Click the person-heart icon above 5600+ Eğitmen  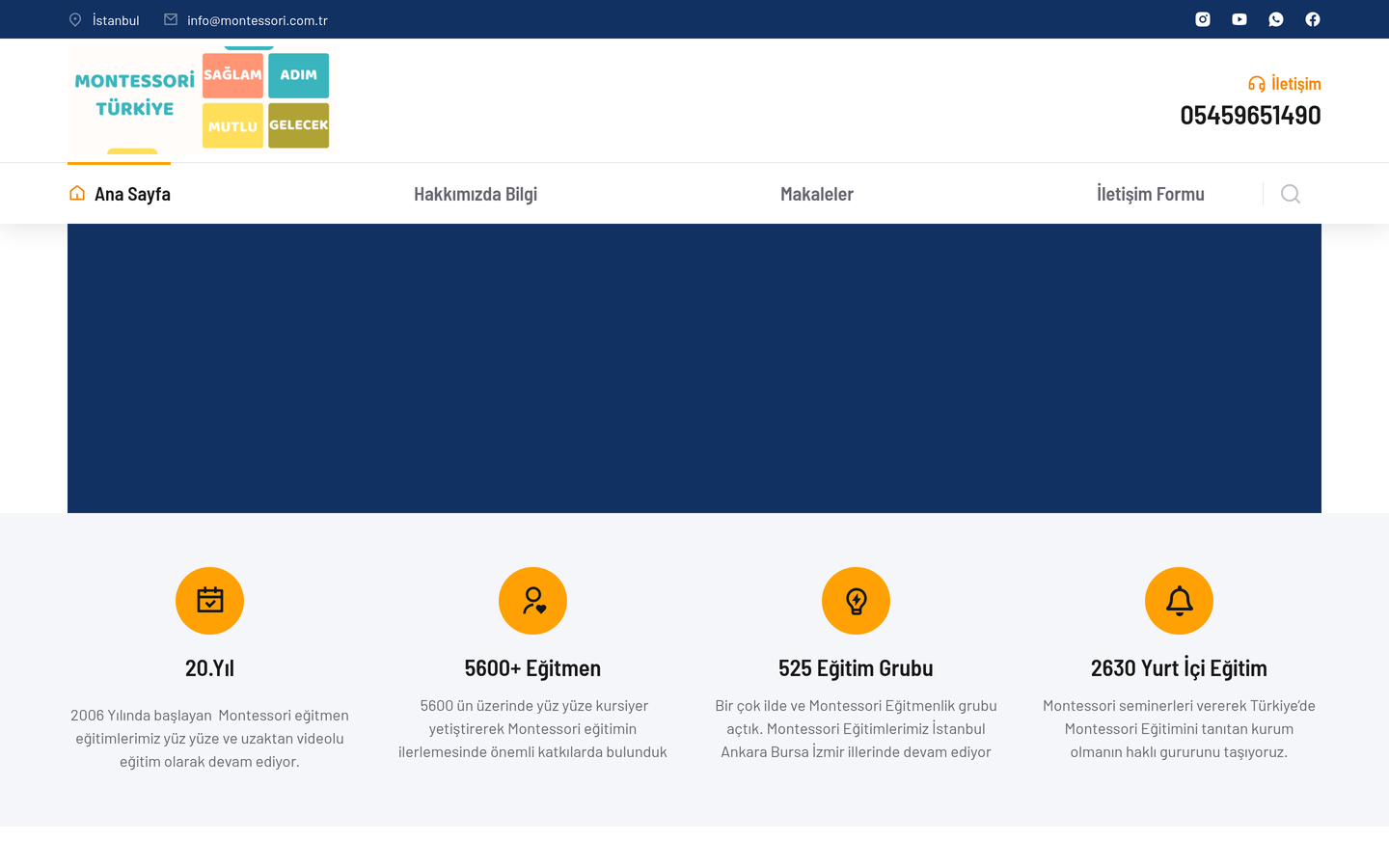tap(532, 601)
